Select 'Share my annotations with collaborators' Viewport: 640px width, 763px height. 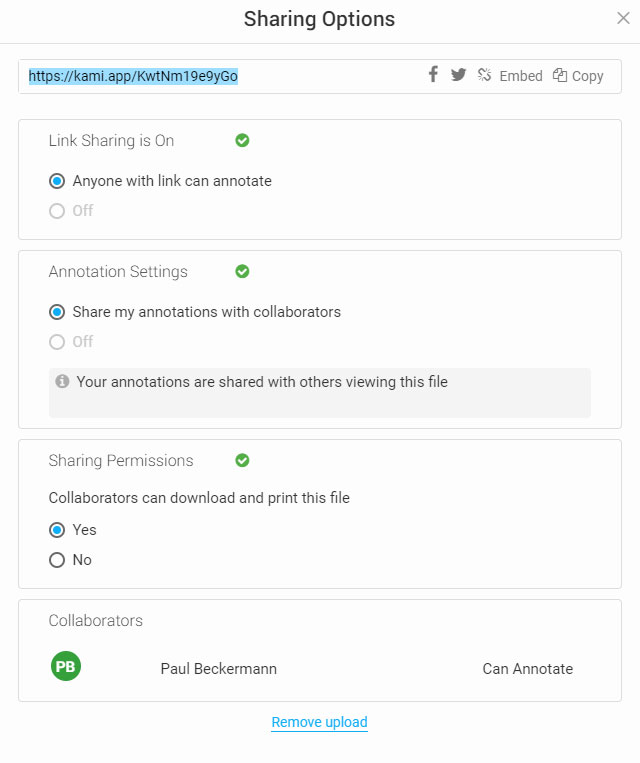(x=57, y=312)
